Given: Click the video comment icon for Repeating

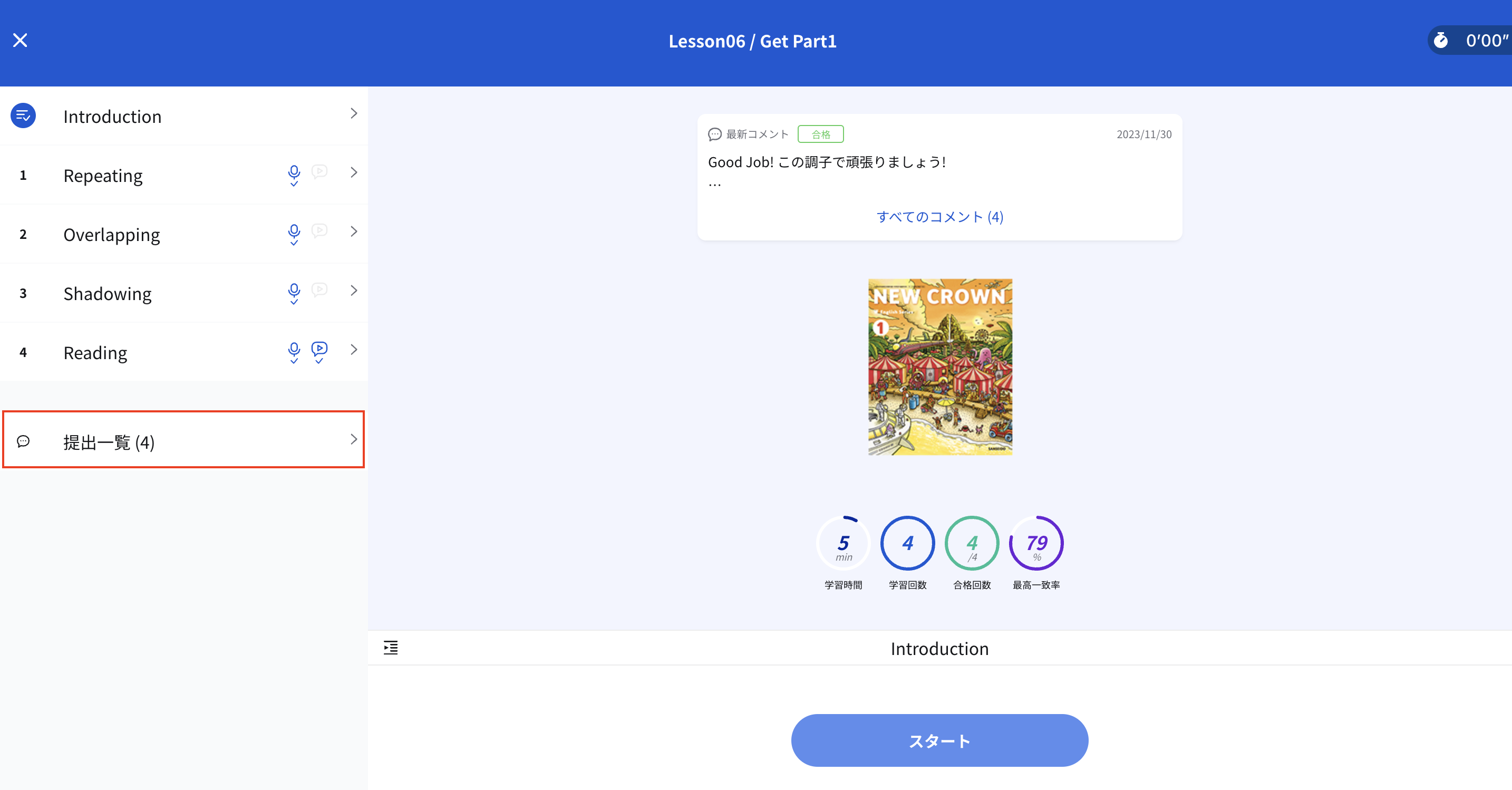Looking at the screenshot, I should [x=319, y=172].
